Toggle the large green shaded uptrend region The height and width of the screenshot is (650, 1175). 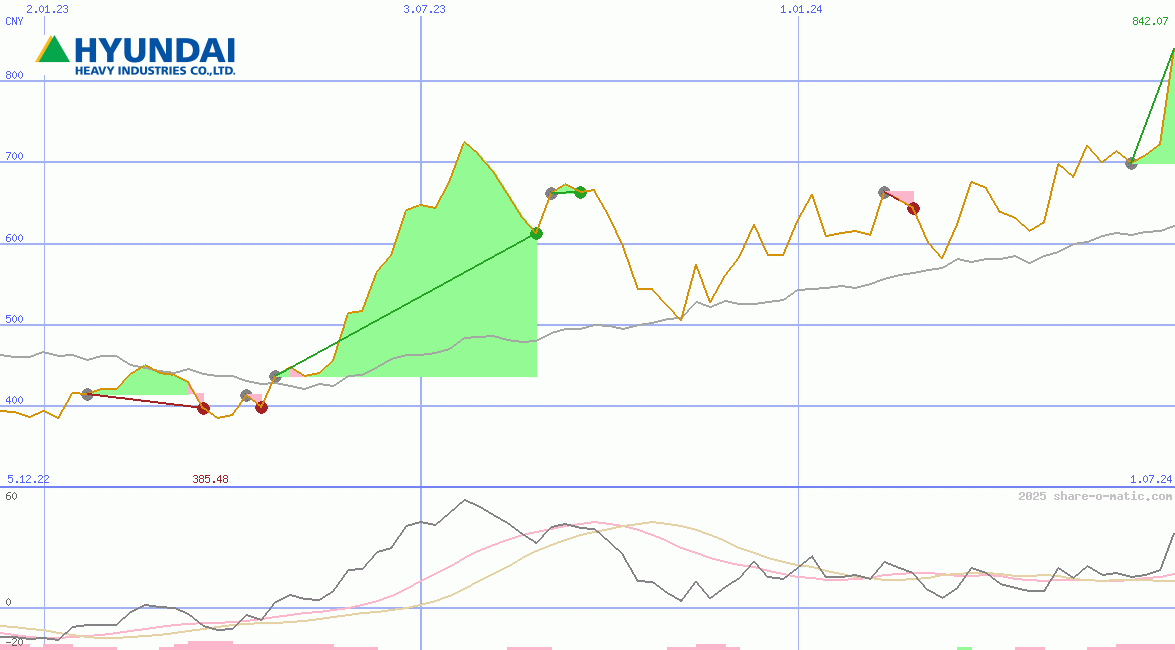[x=450, y=300]
